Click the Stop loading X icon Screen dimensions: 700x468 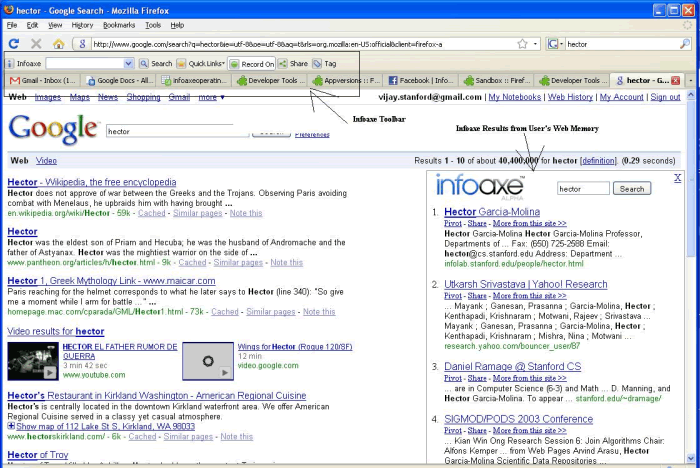(36, 43)
